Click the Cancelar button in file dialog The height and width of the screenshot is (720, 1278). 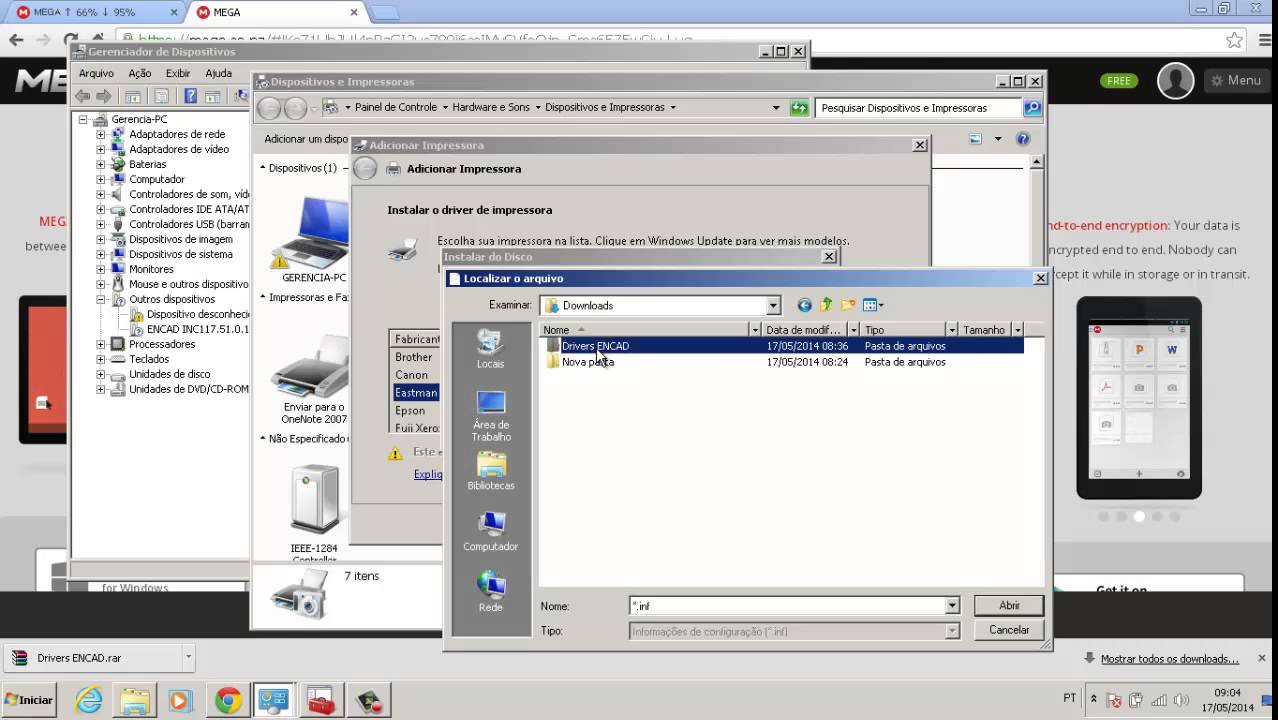pyautogui.click(x=1009, y=630)
